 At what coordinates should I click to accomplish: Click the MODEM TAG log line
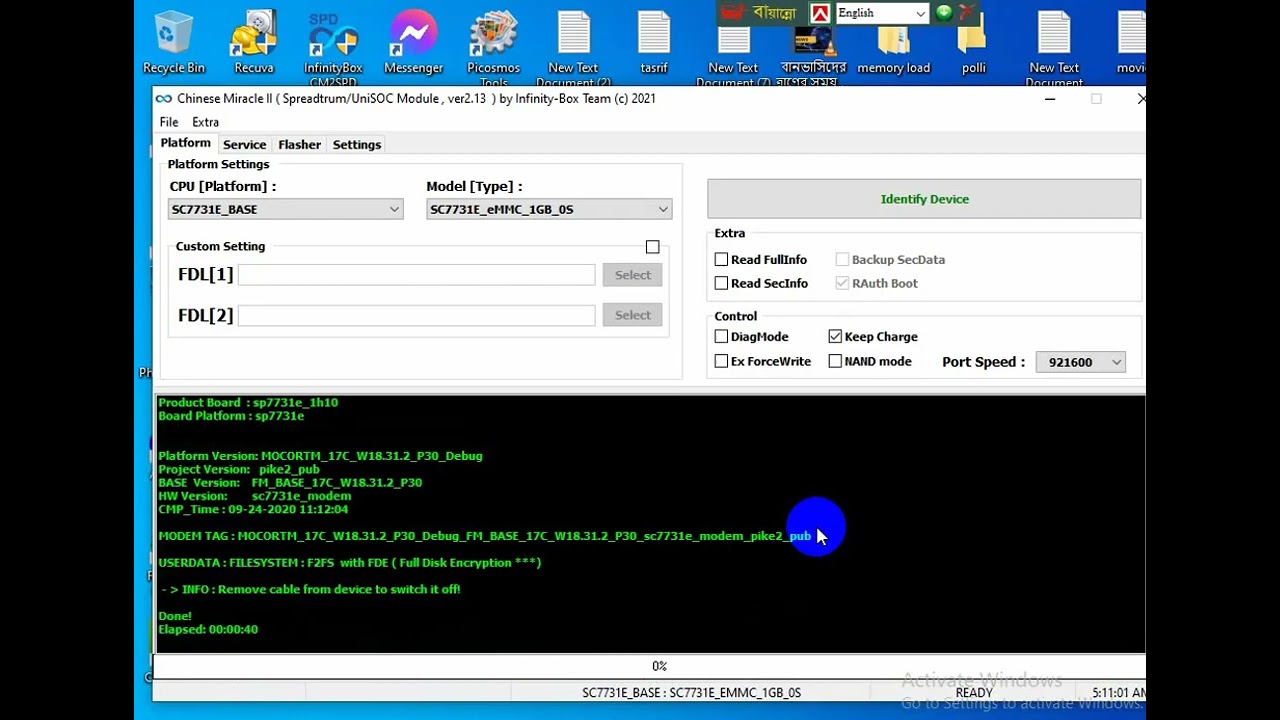pyautogui.click(x=484, y=536)
